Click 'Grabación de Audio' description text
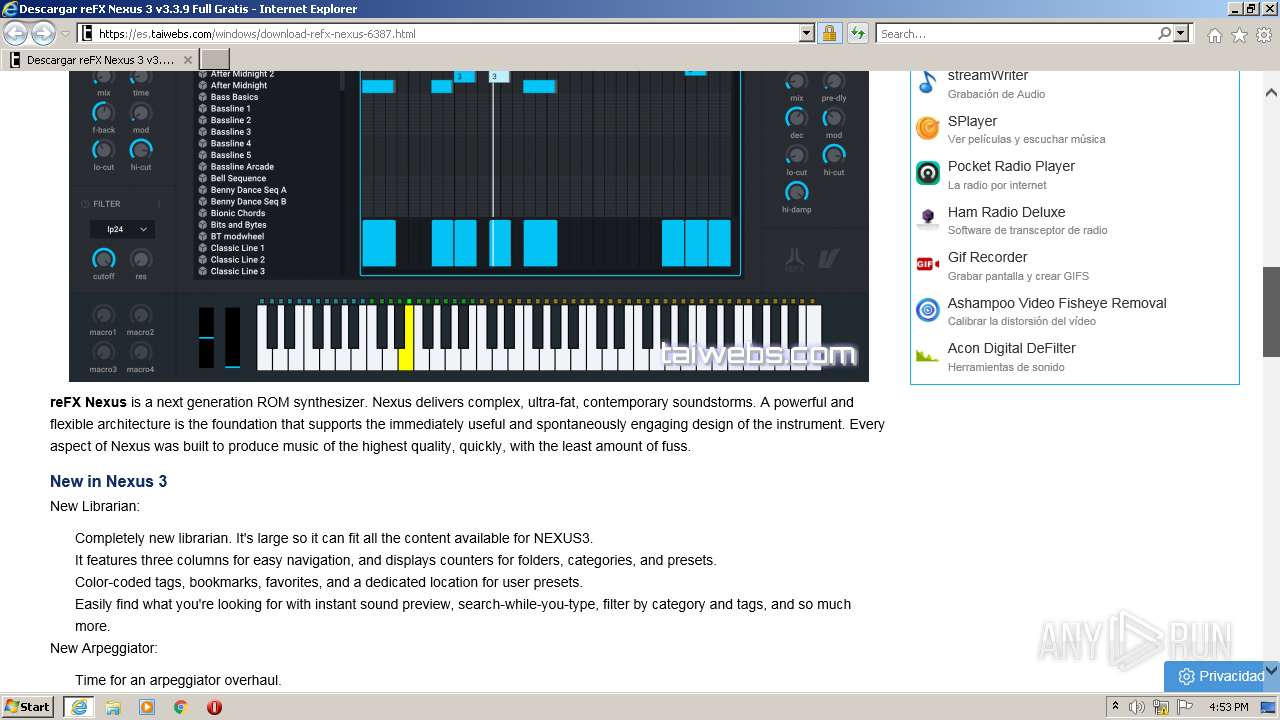 point(996,94)
